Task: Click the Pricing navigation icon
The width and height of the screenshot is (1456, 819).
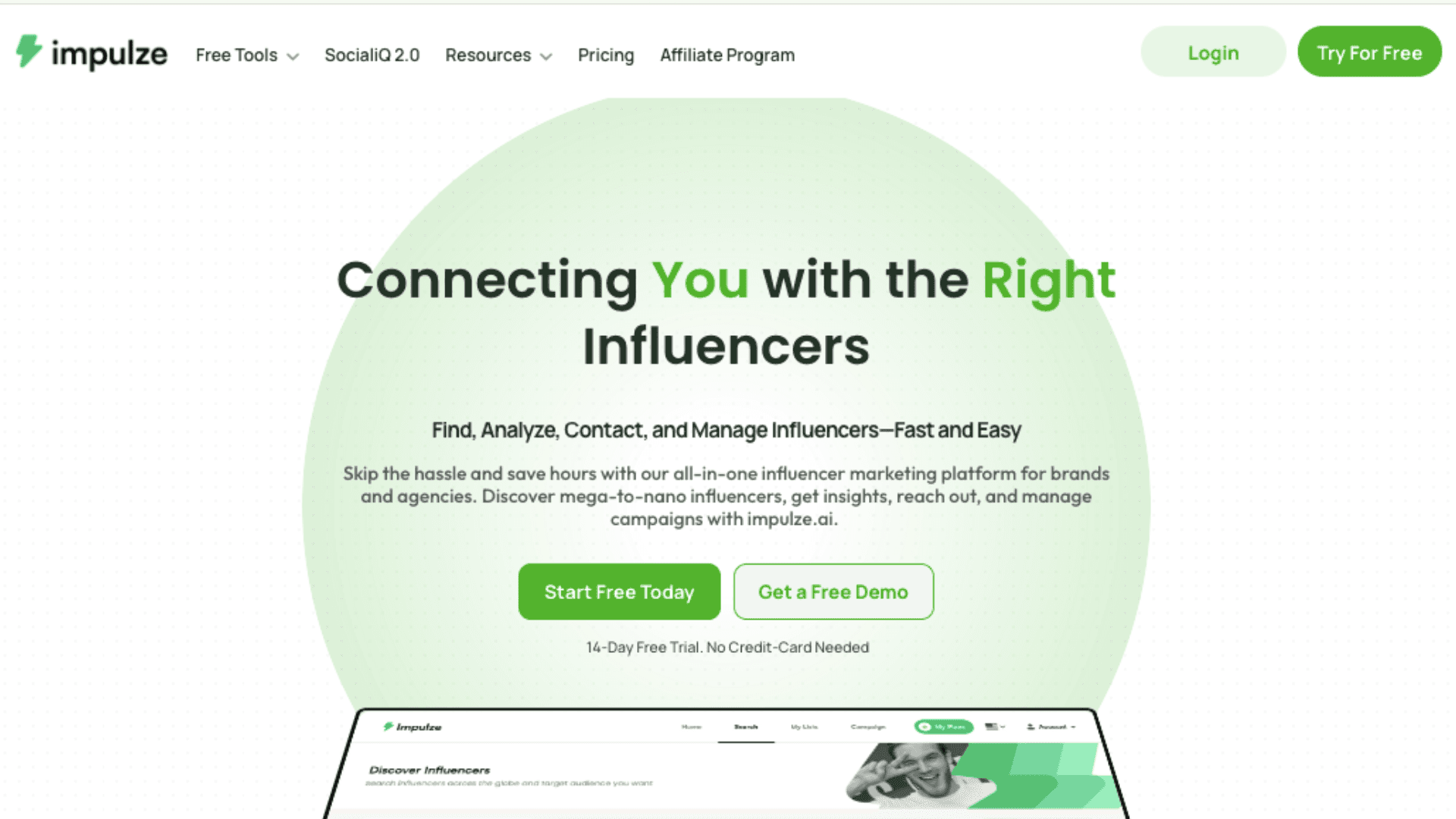Action: click(605, 55)
